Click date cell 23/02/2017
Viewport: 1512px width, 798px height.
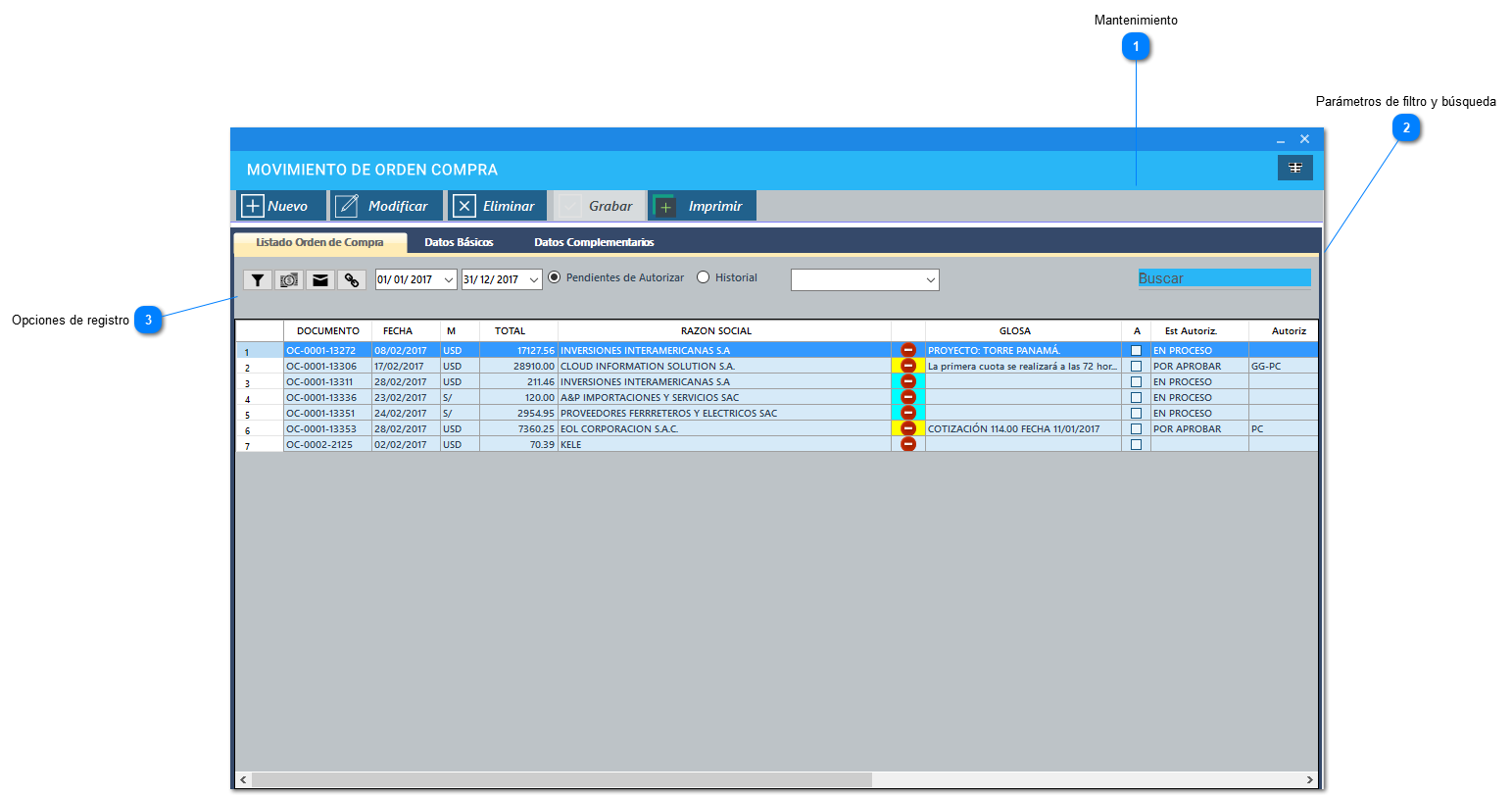(406, 397)
